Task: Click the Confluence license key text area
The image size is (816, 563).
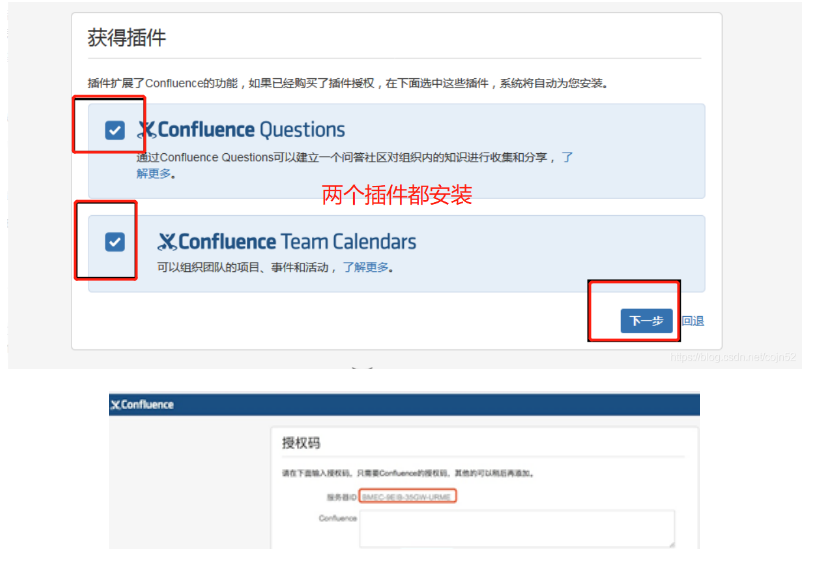Action: pos(517,529)
